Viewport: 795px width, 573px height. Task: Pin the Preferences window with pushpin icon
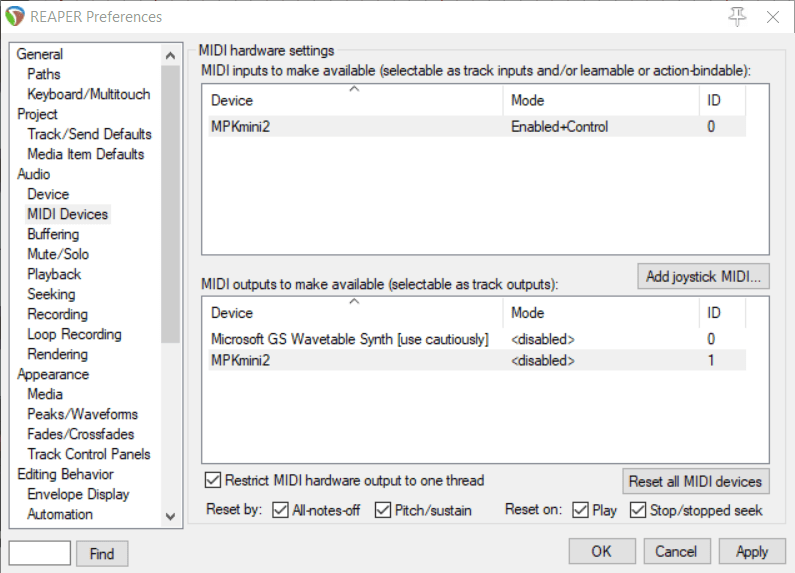tap(737, 17)
